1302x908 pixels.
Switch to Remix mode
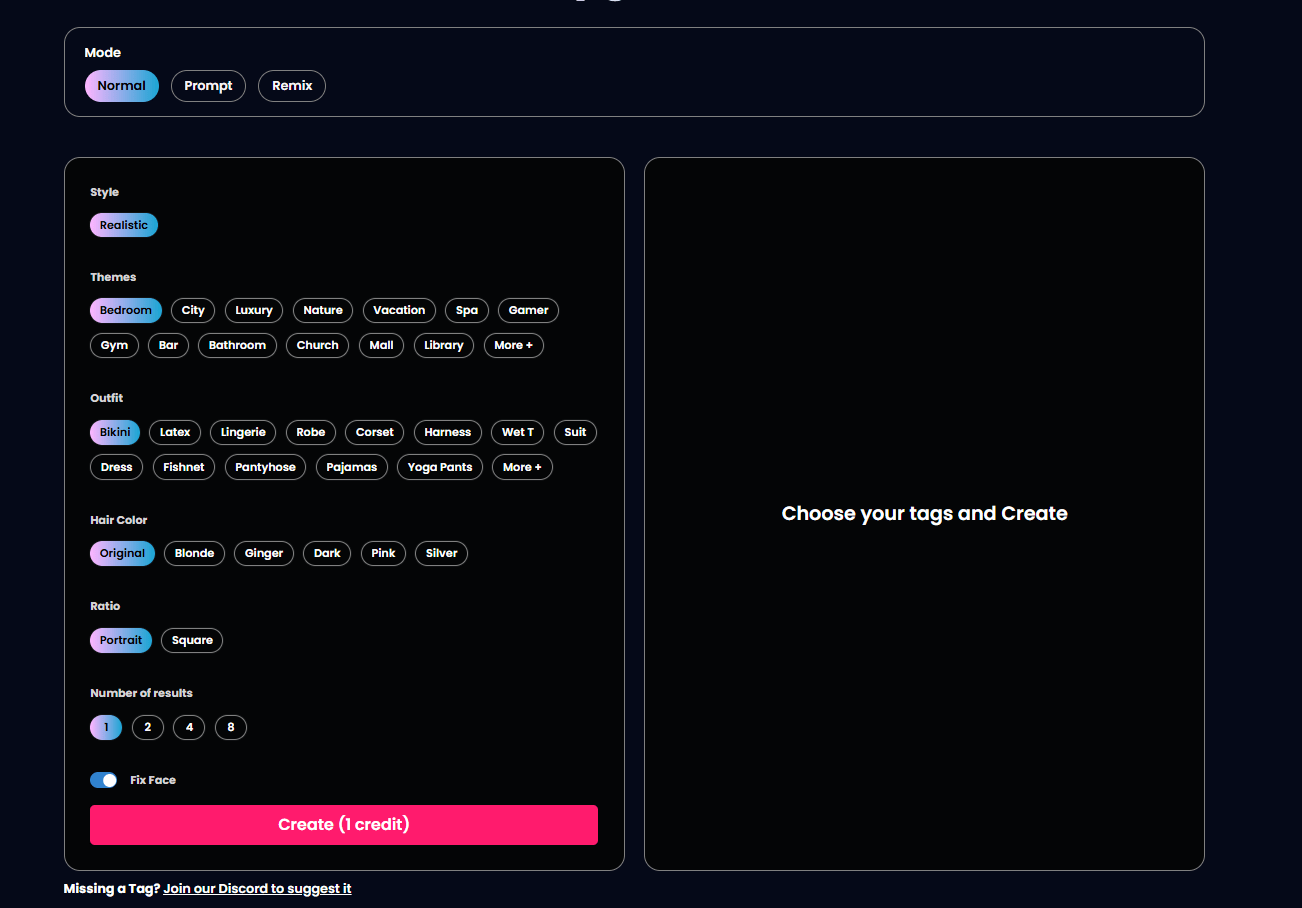coord(292,86)
